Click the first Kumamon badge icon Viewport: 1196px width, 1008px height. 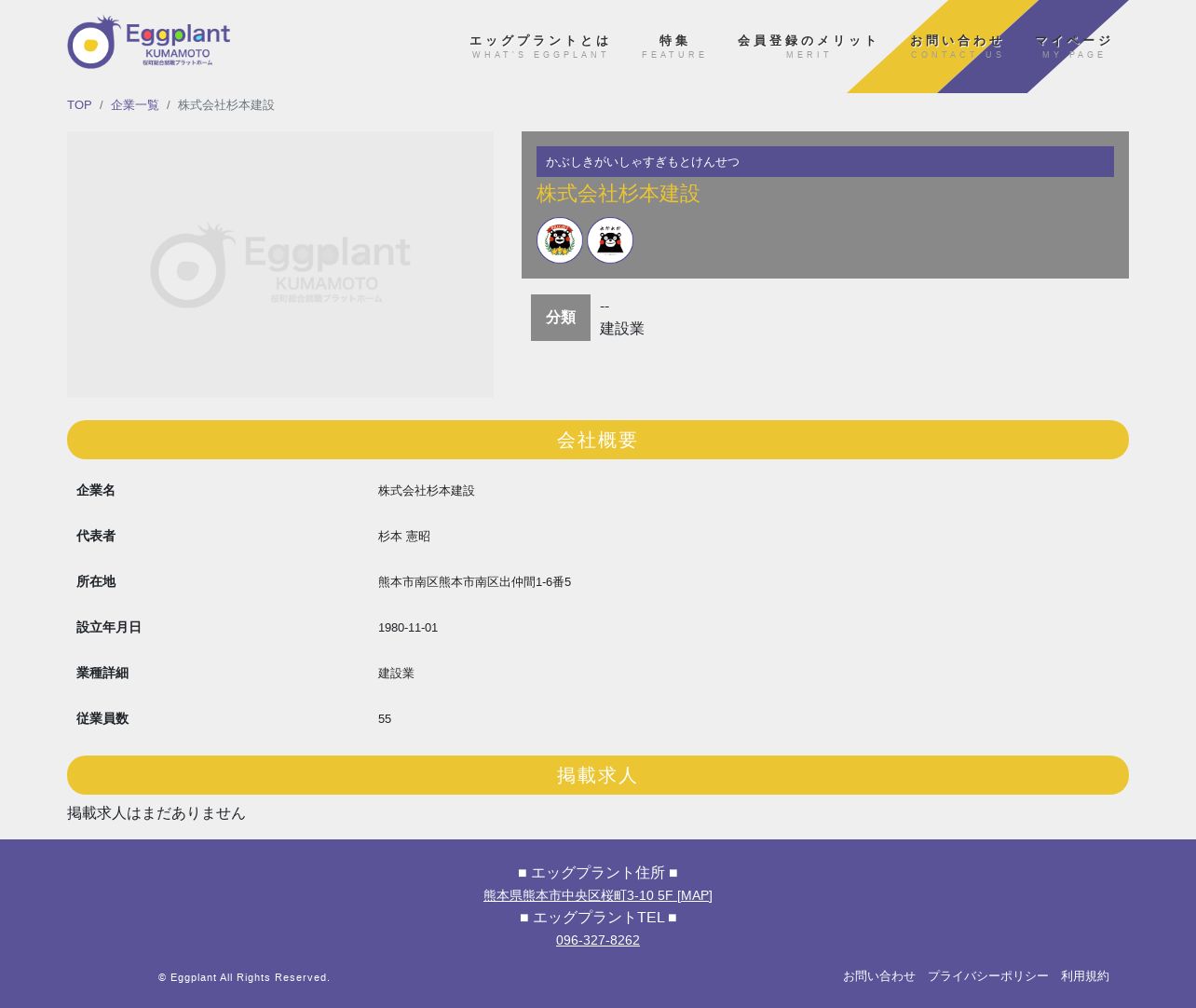coord(560,240)
